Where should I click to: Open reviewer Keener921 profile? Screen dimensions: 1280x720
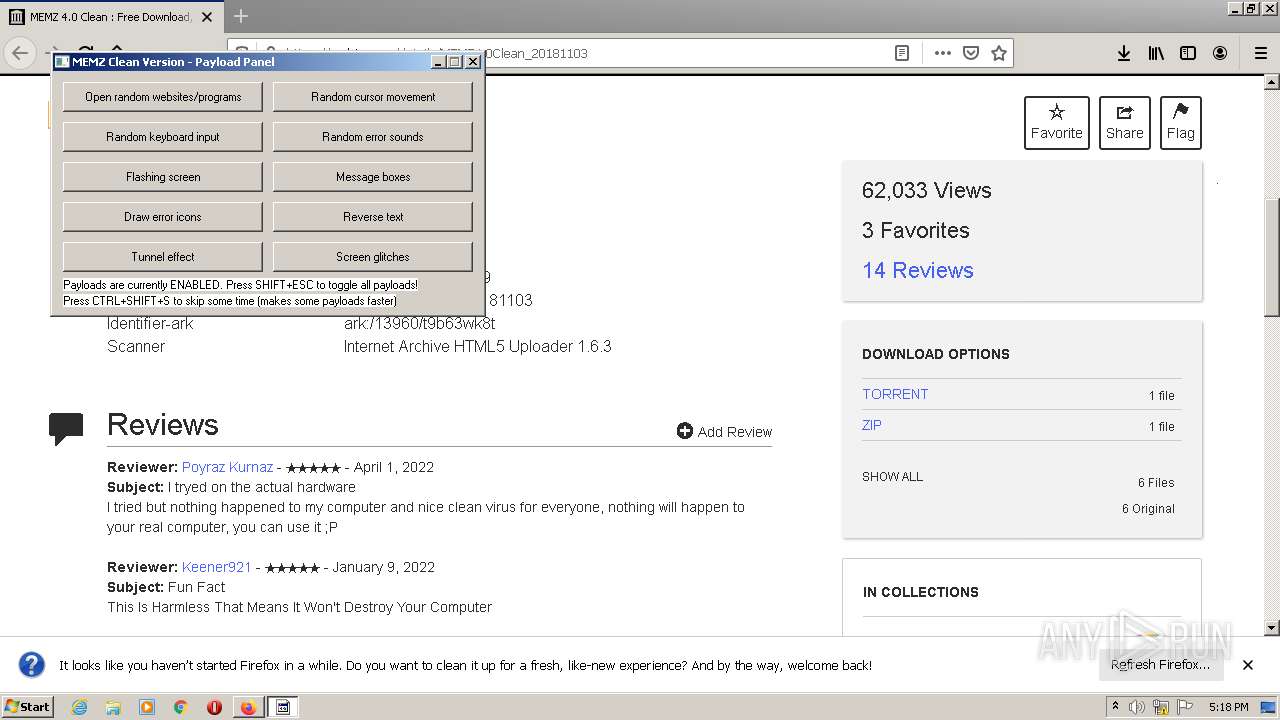pos(217,567)
